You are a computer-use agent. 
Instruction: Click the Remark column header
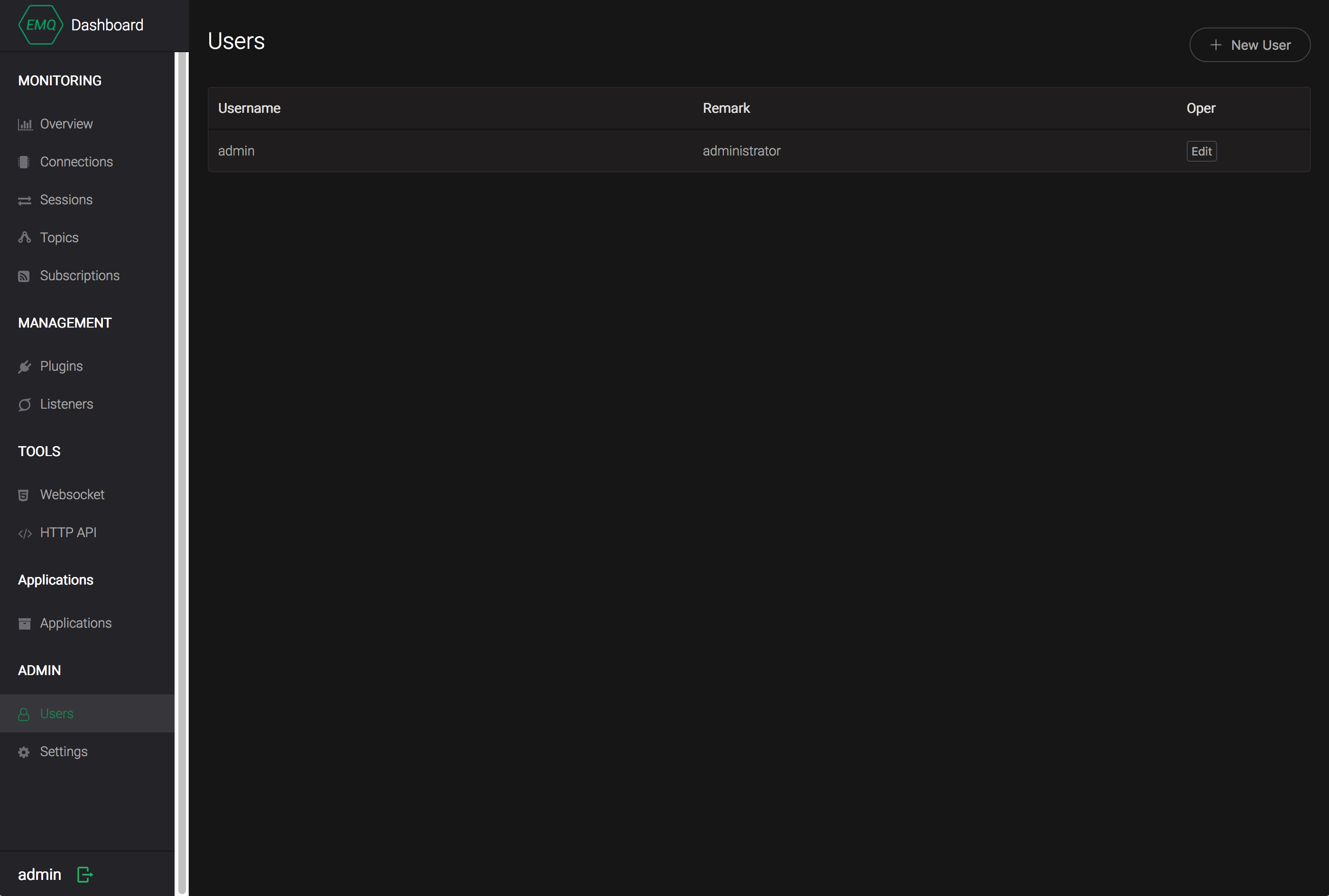click(726, 109)
